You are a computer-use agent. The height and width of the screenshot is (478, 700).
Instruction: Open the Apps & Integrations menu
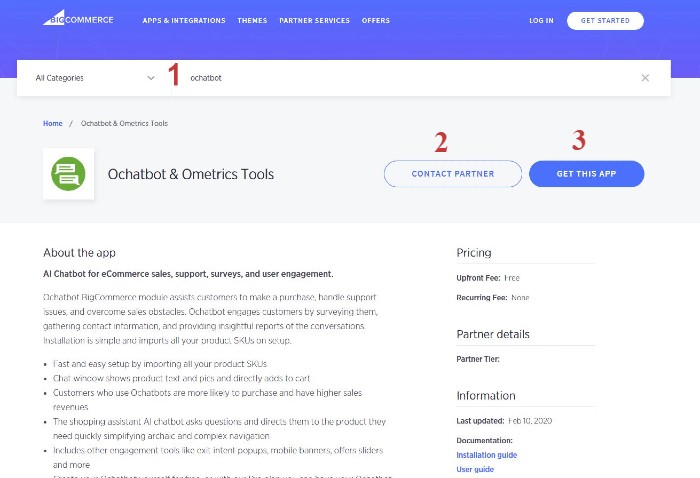coord(184,21)
